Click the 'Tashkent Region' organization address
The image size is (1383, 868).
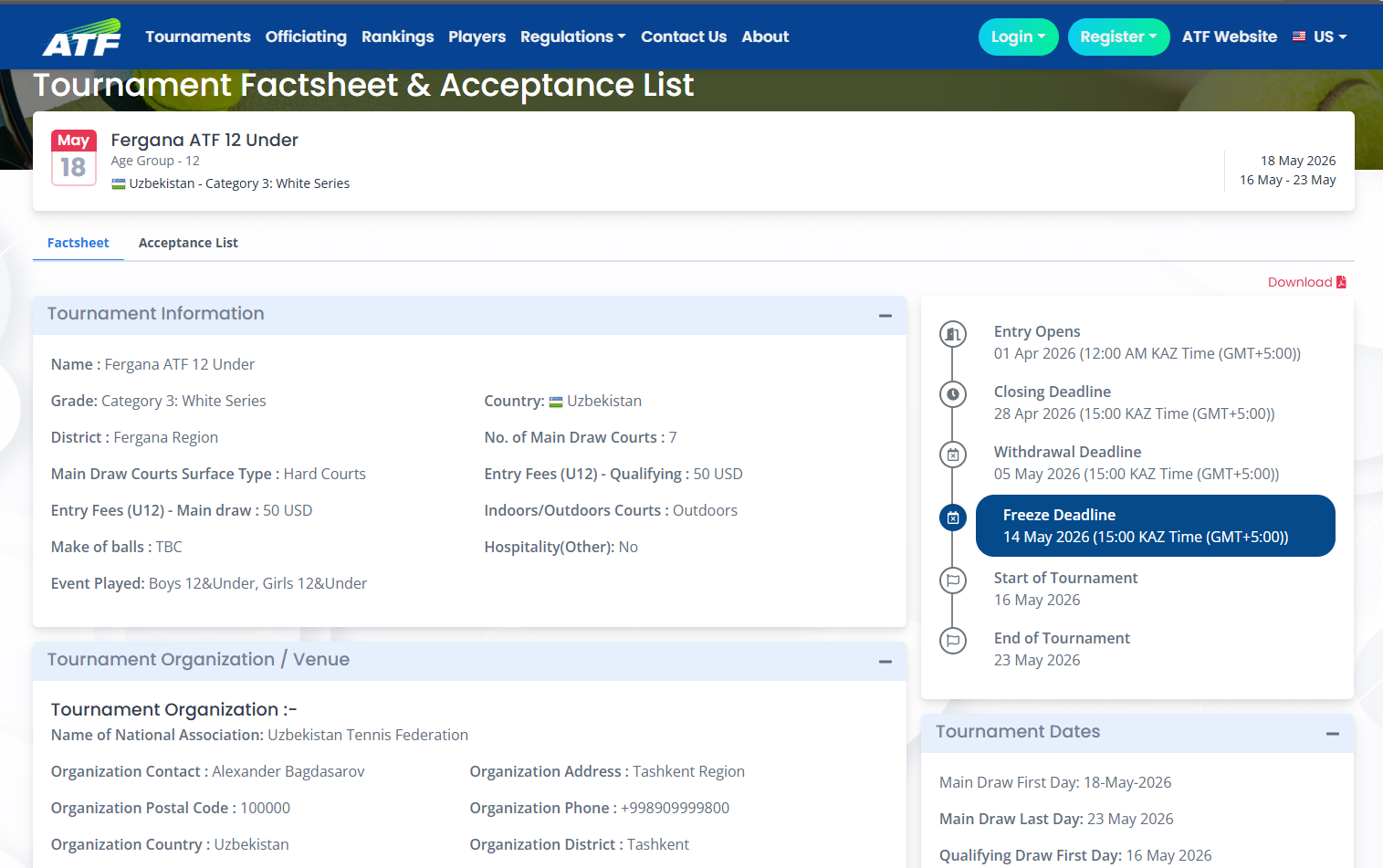click(689, 771)
